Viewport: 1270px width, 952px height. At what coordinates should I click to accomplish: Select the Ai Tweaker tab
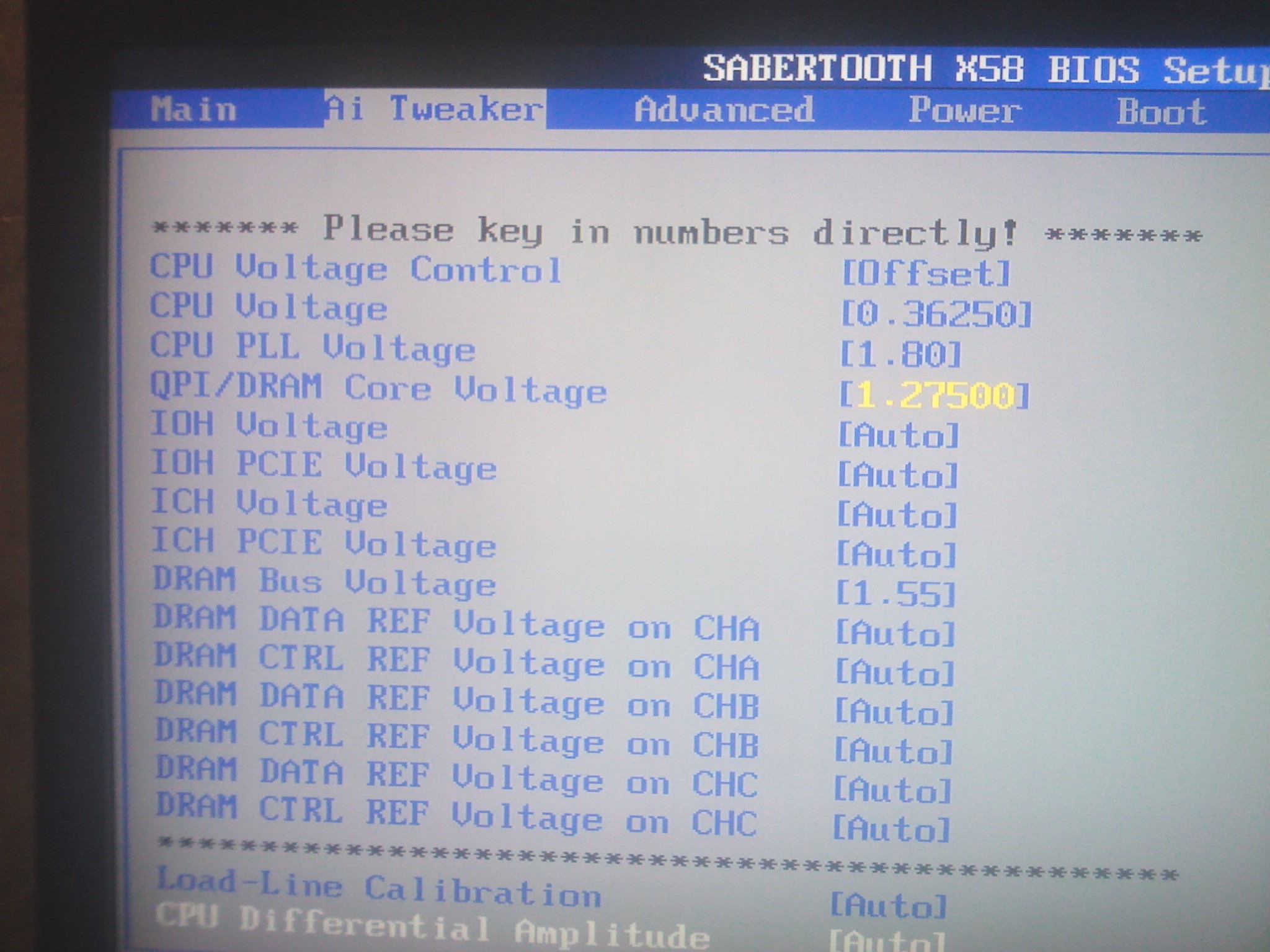click(x=434, y=110)
